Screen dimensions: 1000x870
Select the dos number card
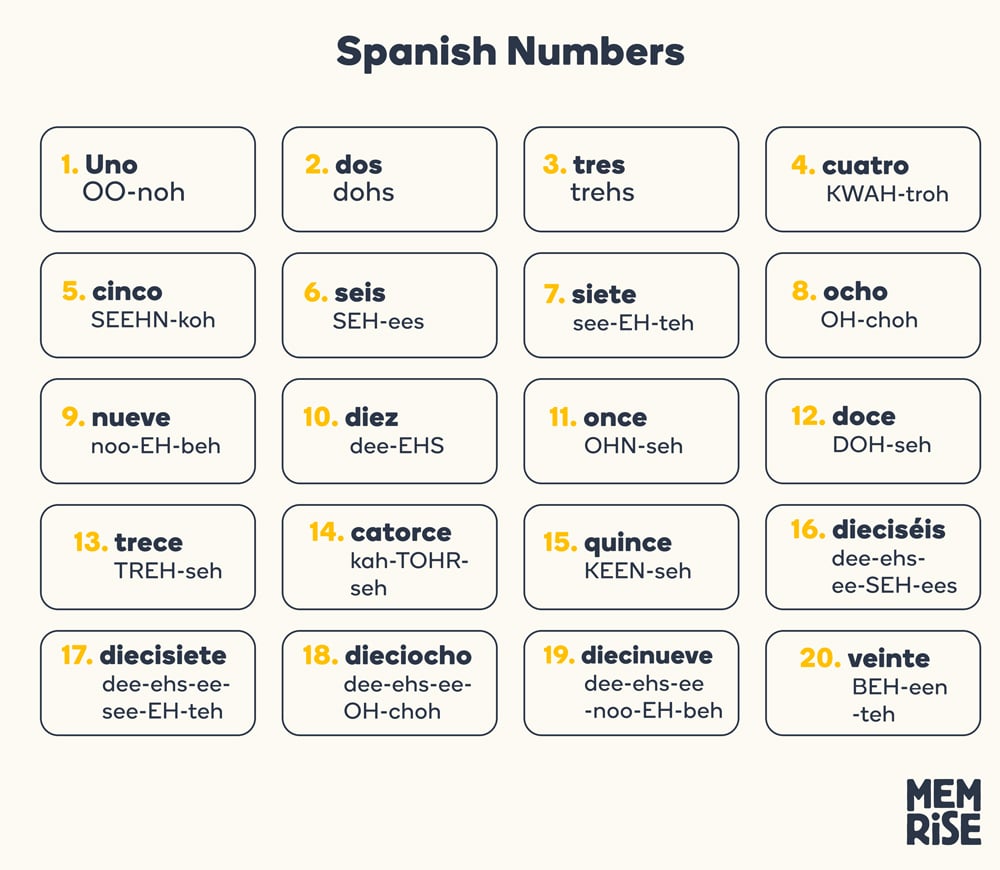[x=390, y=179]
